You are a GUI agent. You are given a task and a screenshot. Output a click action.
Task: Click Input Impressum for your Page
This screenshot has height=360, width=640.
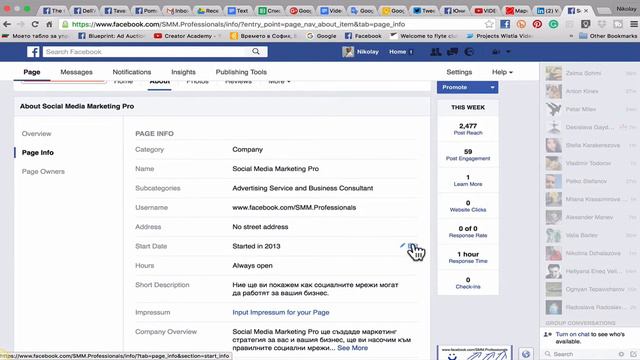pos(281,312)
